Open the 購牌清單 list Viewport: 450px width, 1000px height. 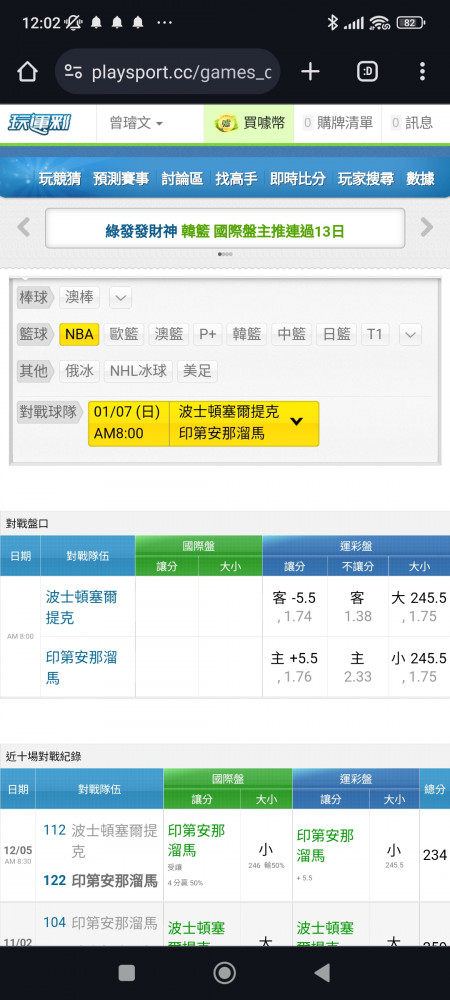pos(338,123)
